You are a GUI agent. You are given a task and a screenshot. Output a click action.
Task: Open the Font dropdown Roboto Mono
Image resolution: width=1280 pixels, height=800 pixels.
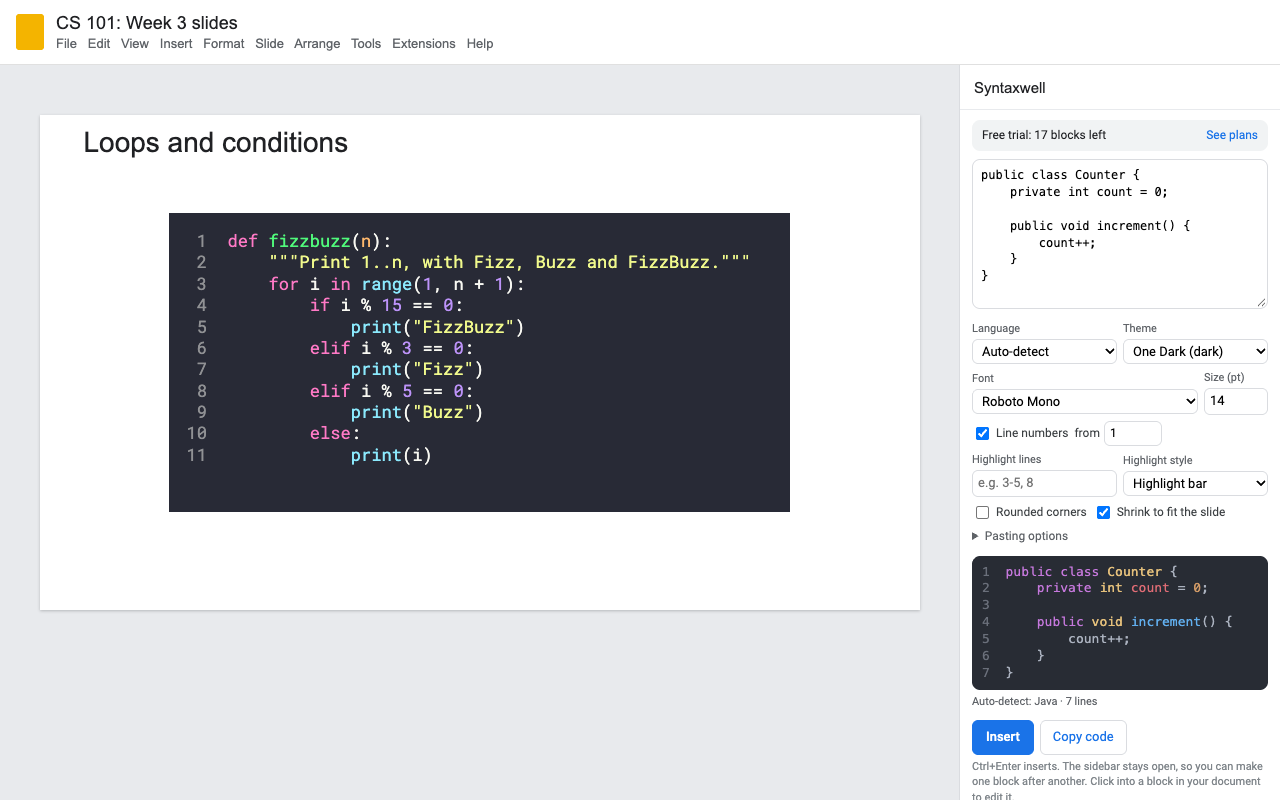pos(1085,401)
